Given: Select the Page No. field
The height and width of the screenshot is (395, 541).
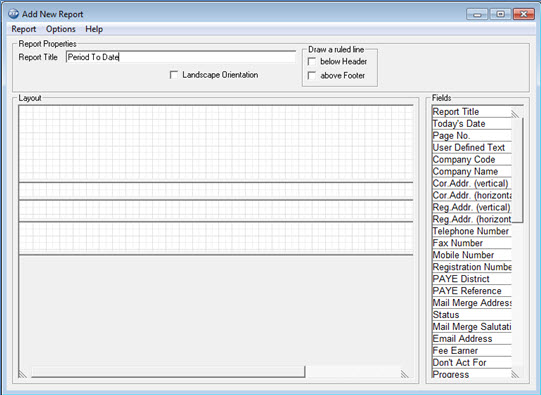Looking at the screenshot, I should [x=472, y=136].
